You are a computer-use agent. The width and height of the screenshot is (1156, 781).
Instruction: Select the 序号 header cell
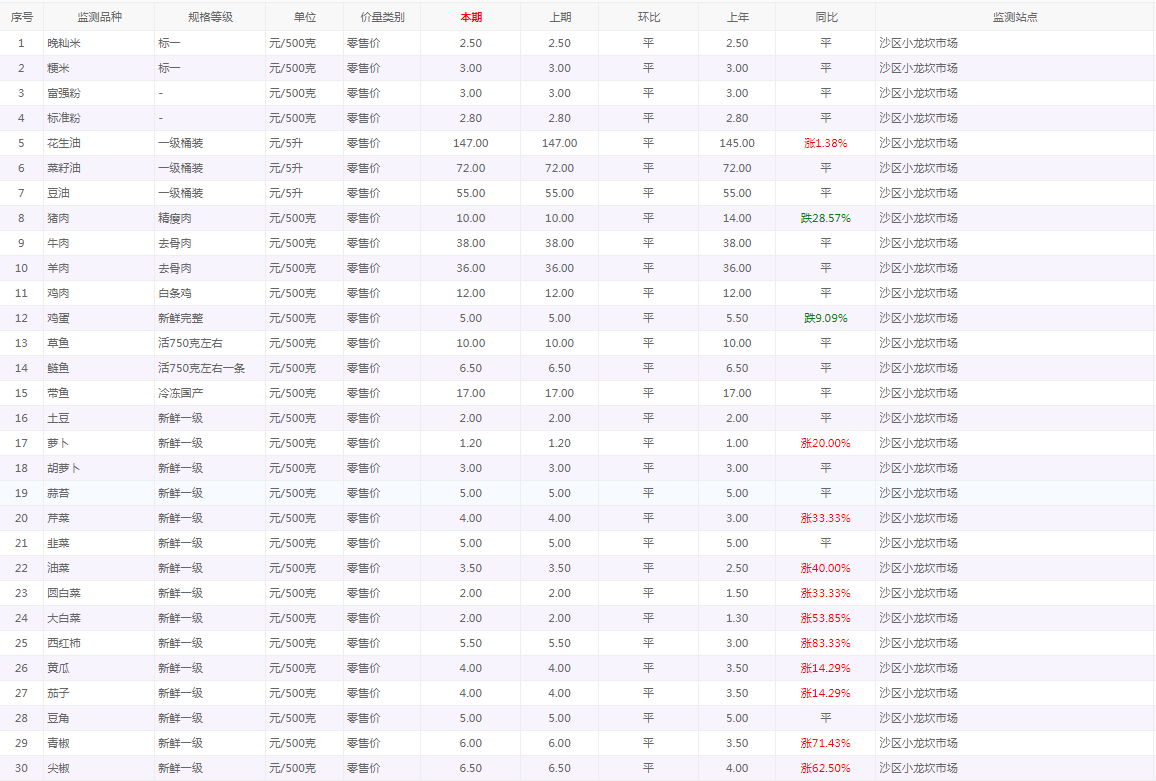point(21,17)
